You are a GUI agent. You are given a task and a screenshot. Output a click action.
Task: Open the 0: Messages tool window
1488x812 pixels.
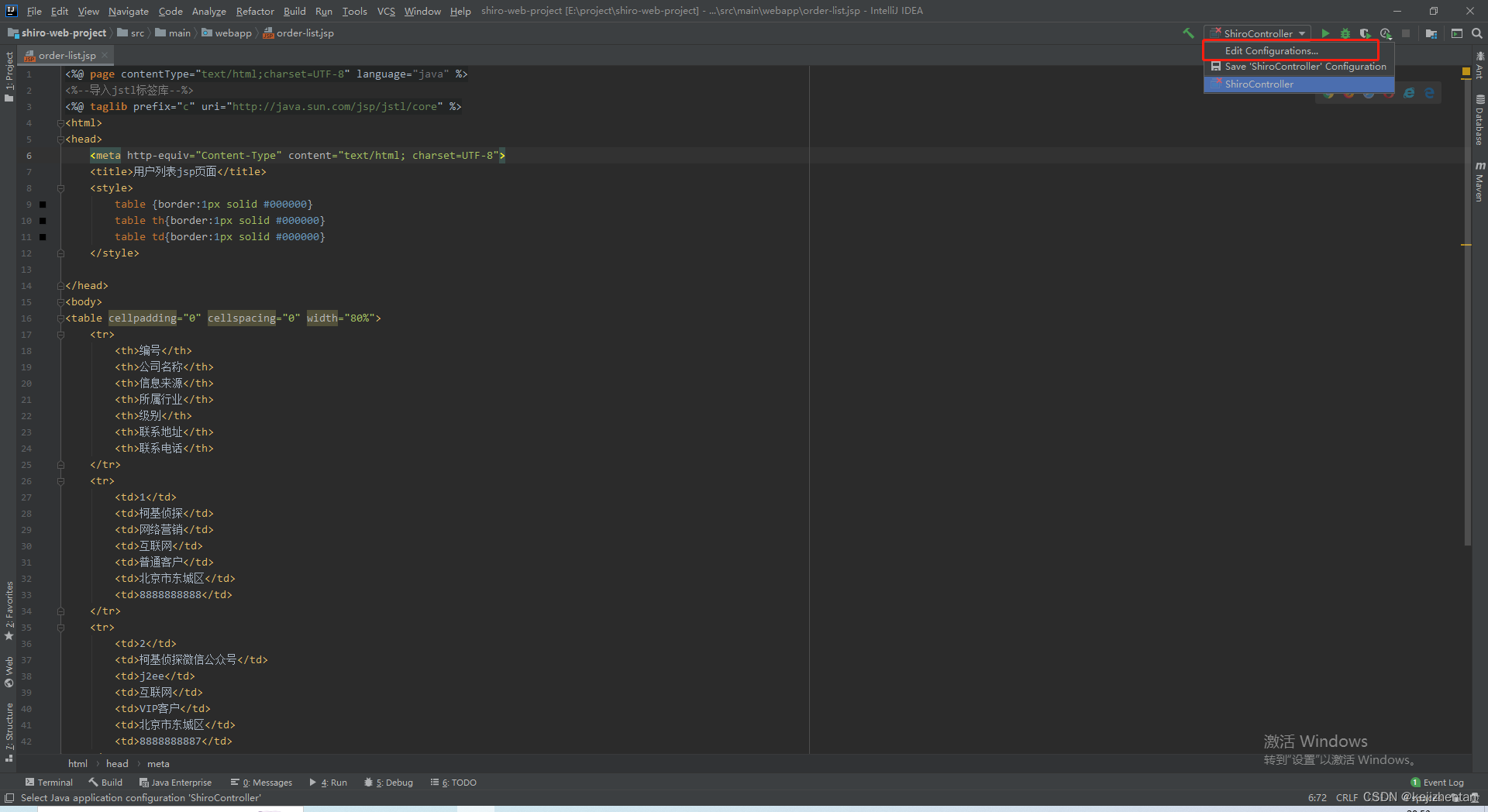(261, 783)
